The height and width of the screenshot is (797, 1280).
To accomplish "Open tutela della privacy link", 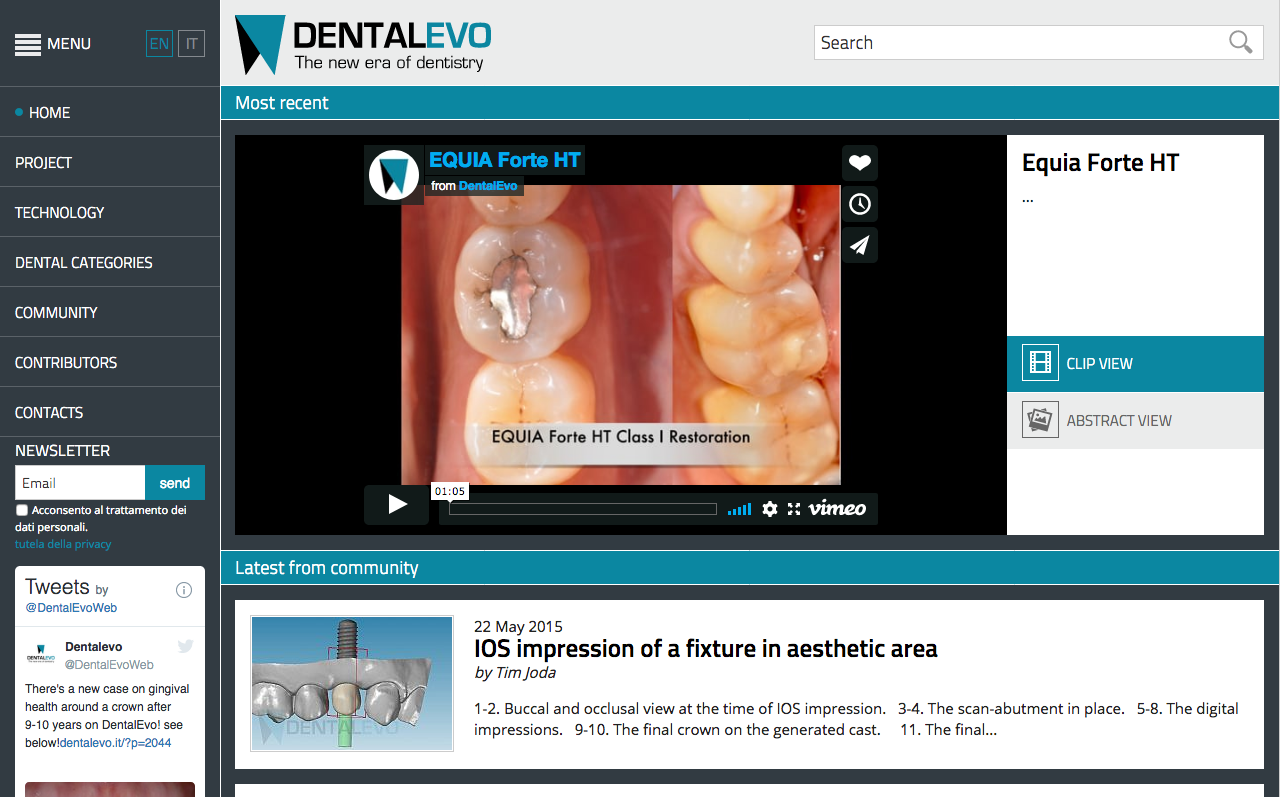I will tap(63, 544).
